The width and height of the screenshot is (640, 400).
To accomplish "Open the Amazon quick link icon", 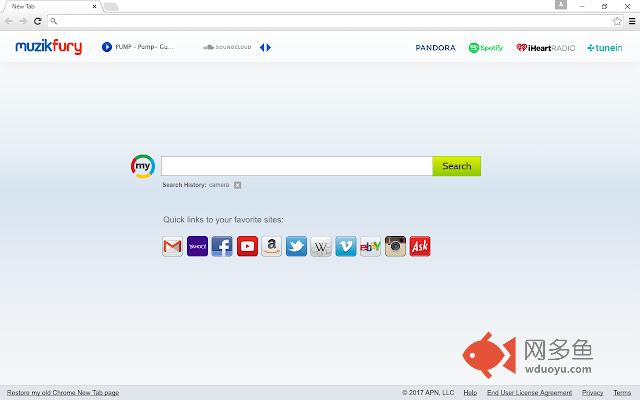I will (x=271, y=246).
